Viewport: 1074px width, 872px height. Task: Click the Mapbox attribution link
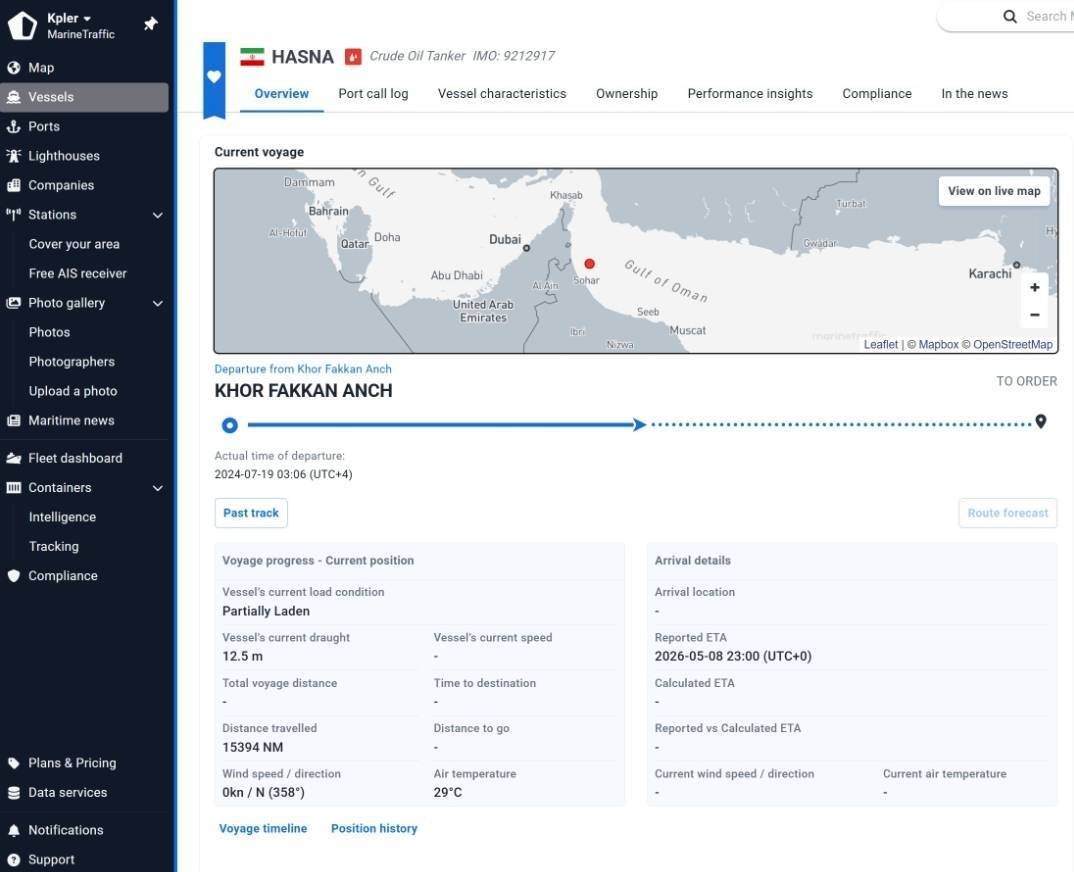938,345
